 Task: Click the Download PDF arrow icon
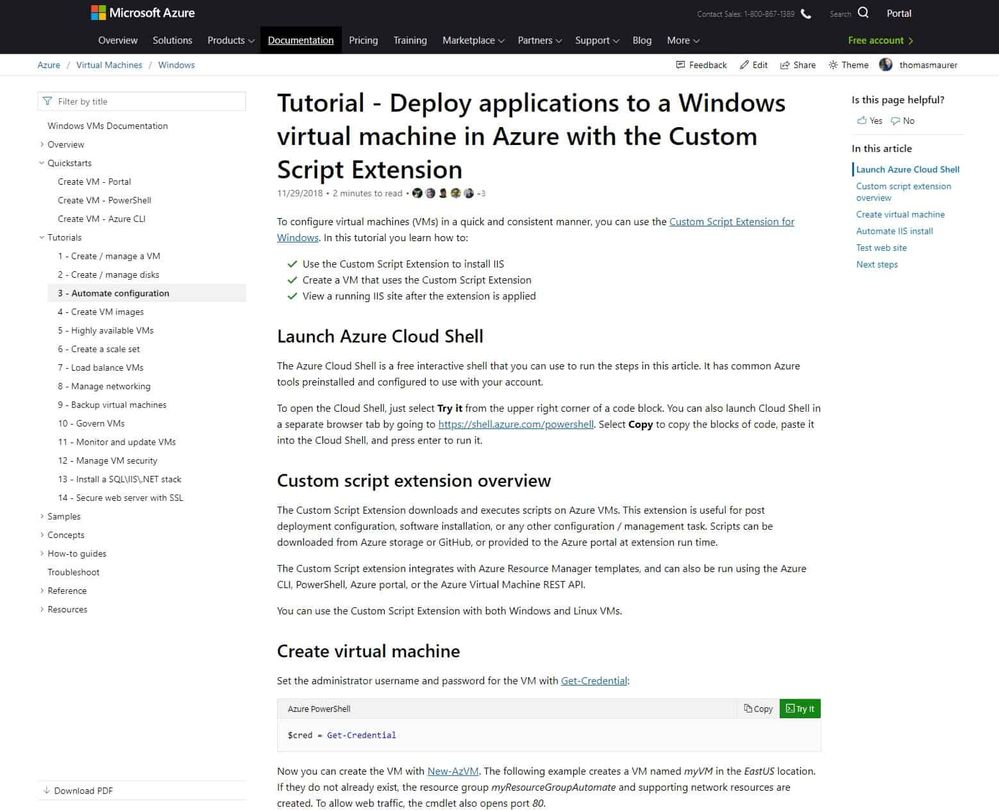[x=47, y=790]
